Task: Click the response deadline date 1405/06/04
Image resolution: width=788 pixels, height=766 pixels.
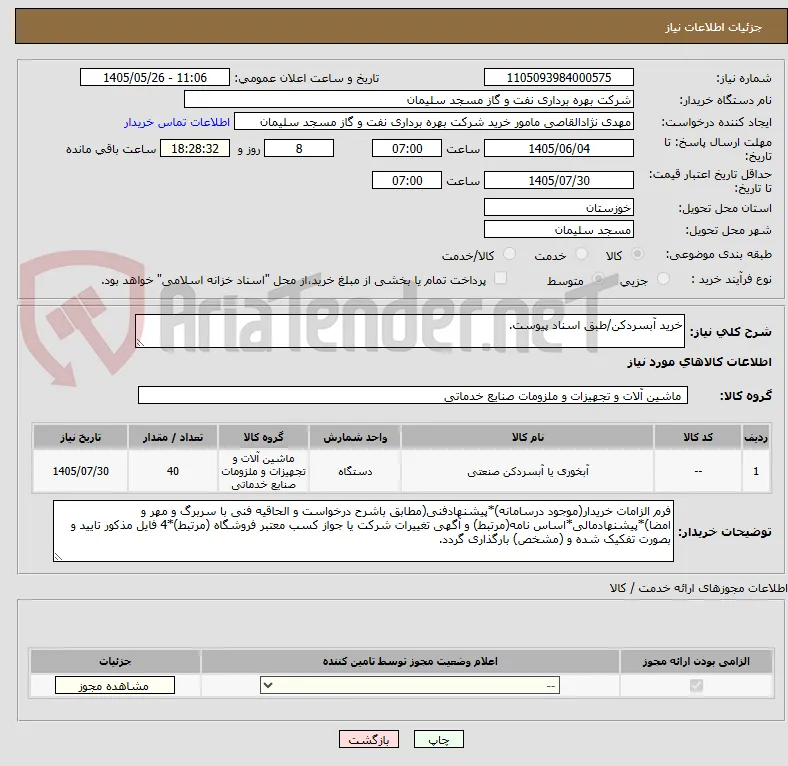Action: coord(559,148)
